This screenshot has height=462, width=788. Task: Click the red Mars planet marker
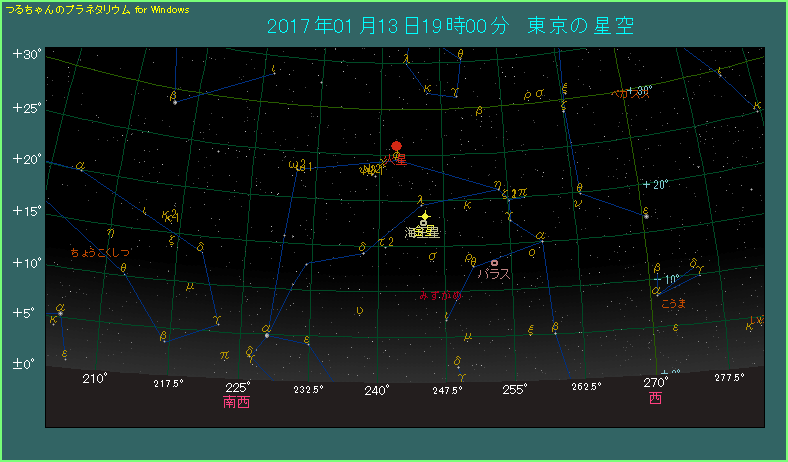[396, 147]
